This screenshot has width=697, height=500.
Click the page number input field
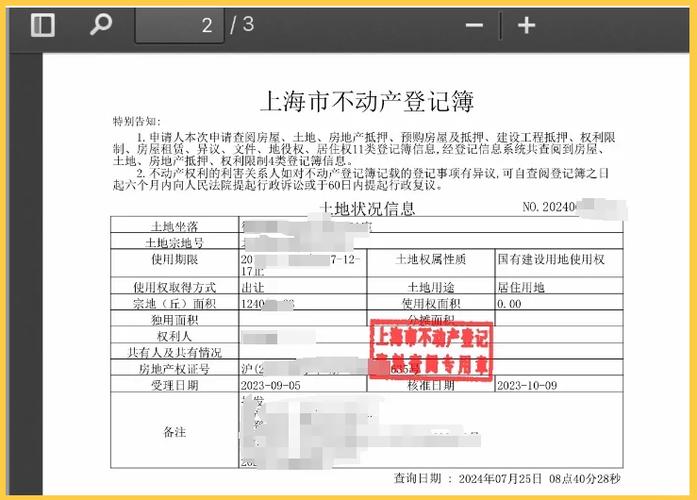pyautogui.click(x=180, y=26)
